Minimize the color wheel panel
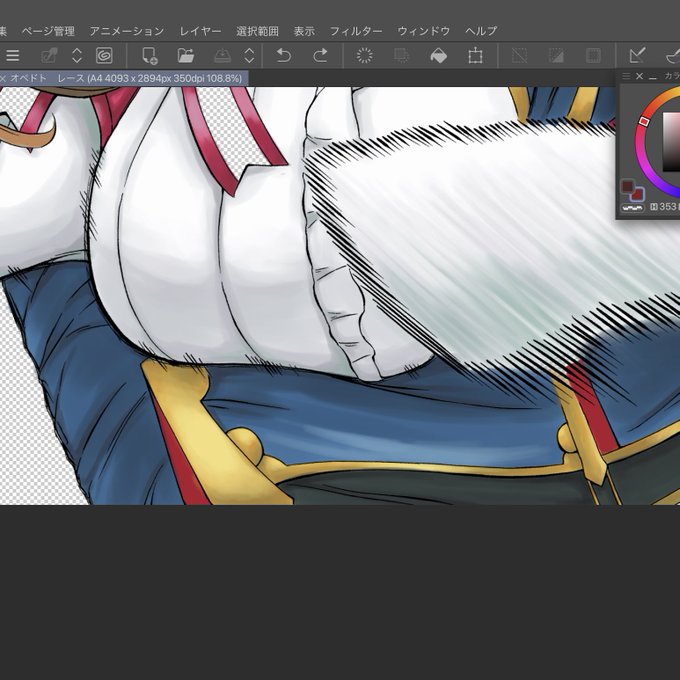The height and width of the screenshot is (680, 680). [x=653, y=77]
